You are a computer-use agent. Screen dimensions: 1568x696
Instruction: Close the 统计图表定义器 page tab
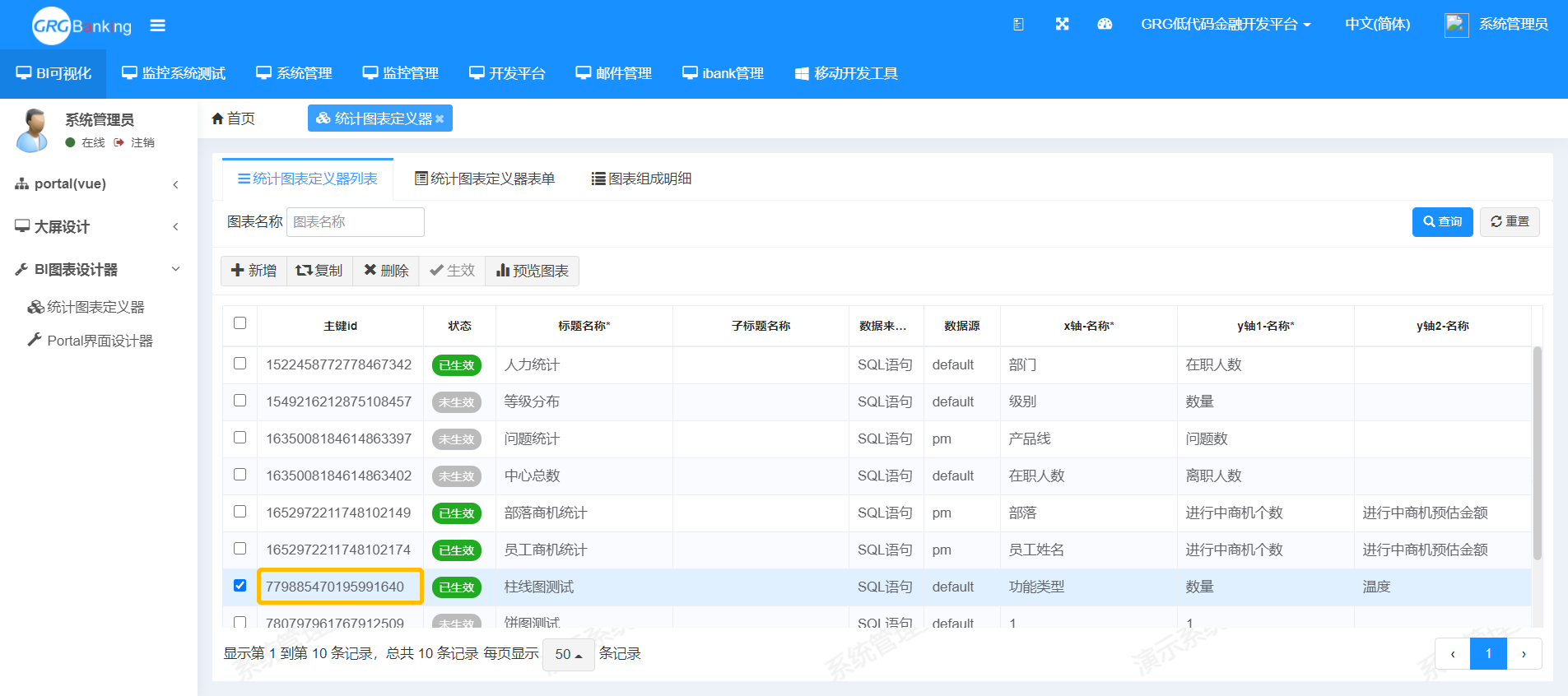440,119
